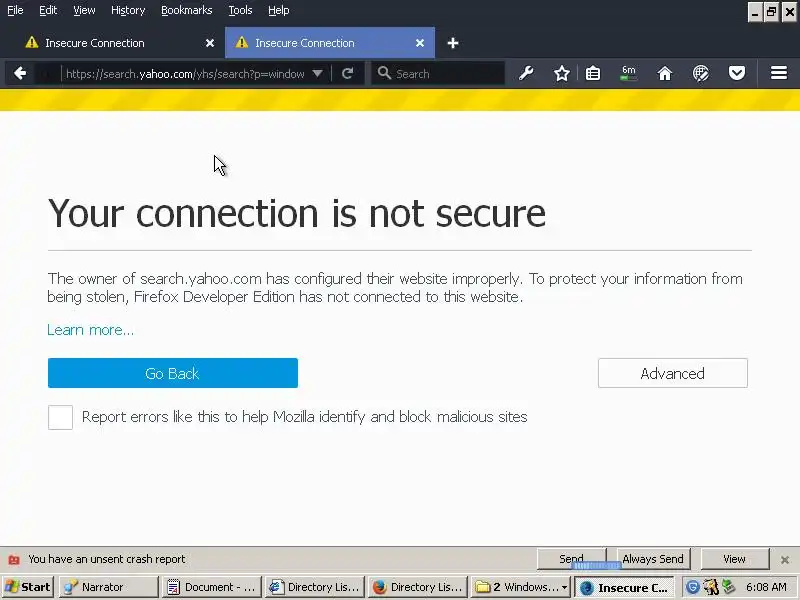Open the View menu
The image size is (800, 600).
point(84,10)
